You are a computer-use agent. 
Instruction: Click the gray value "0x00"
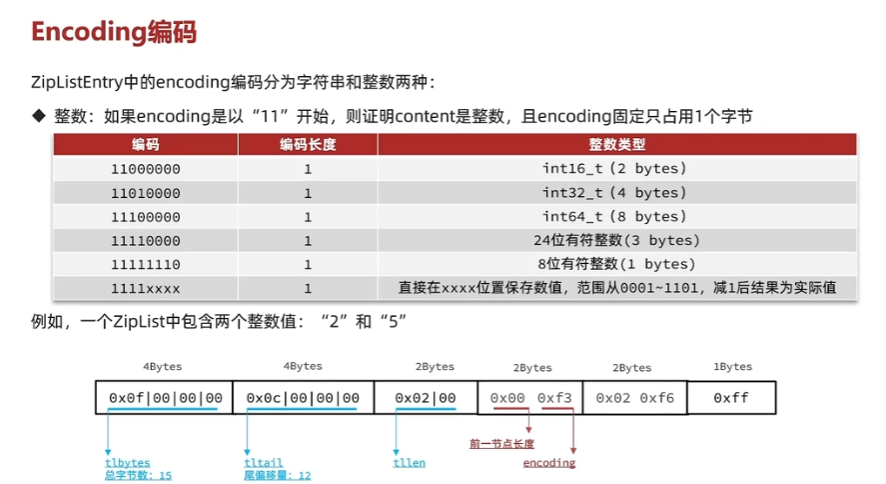pos(507,398)
